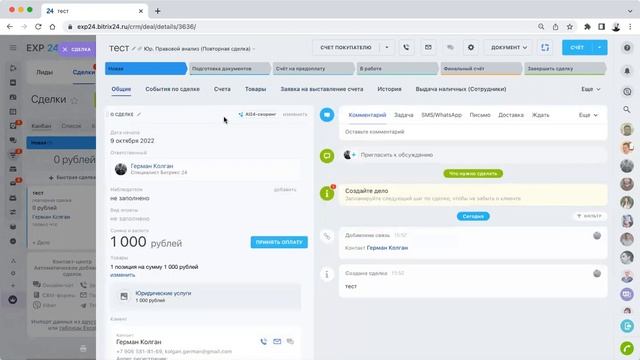This screenshot has width=640, height=360.
Task: Open dropdown arrow next to Счет покупателю
Action: (387, 47)
